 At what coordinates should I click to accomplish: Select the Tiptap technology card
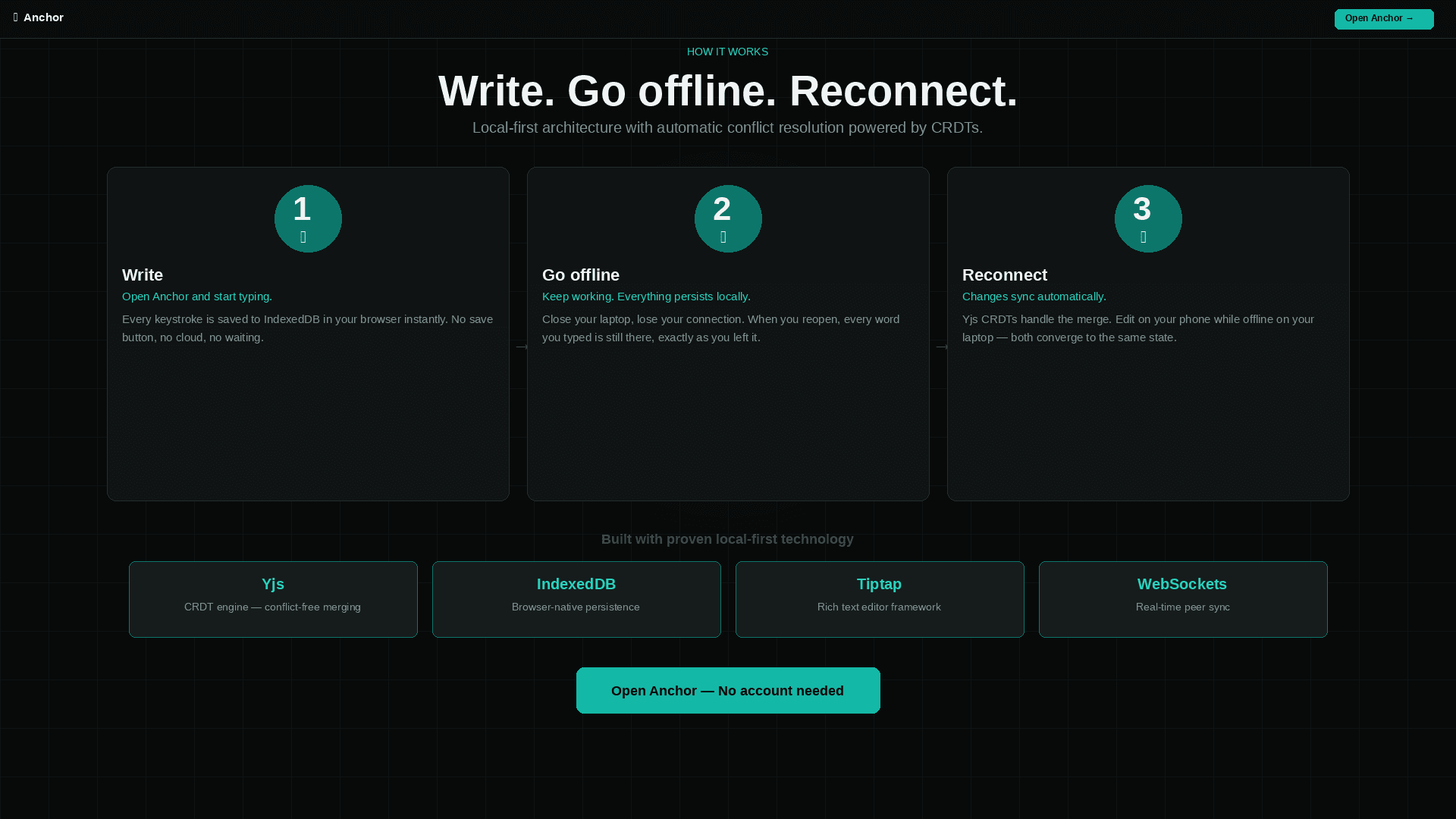coord(880,599)
